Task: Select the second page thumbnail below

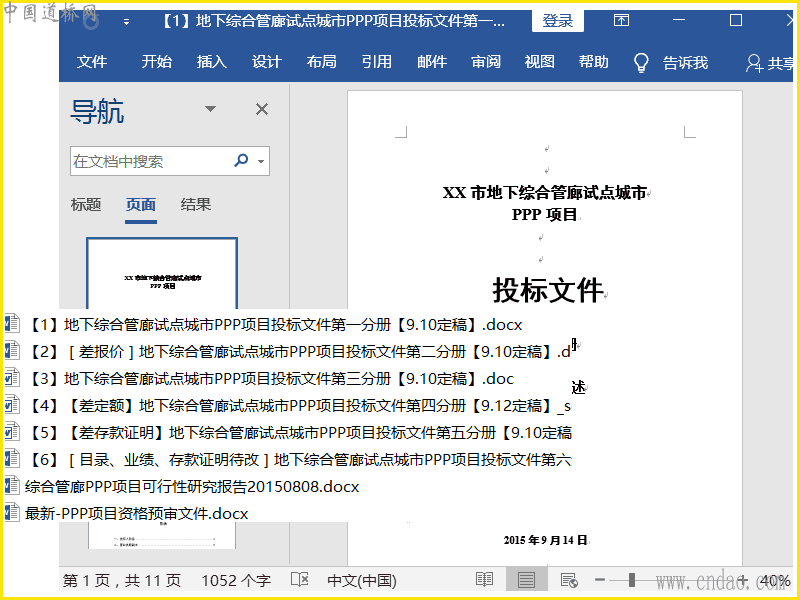Action: click(x=162, y=535)
